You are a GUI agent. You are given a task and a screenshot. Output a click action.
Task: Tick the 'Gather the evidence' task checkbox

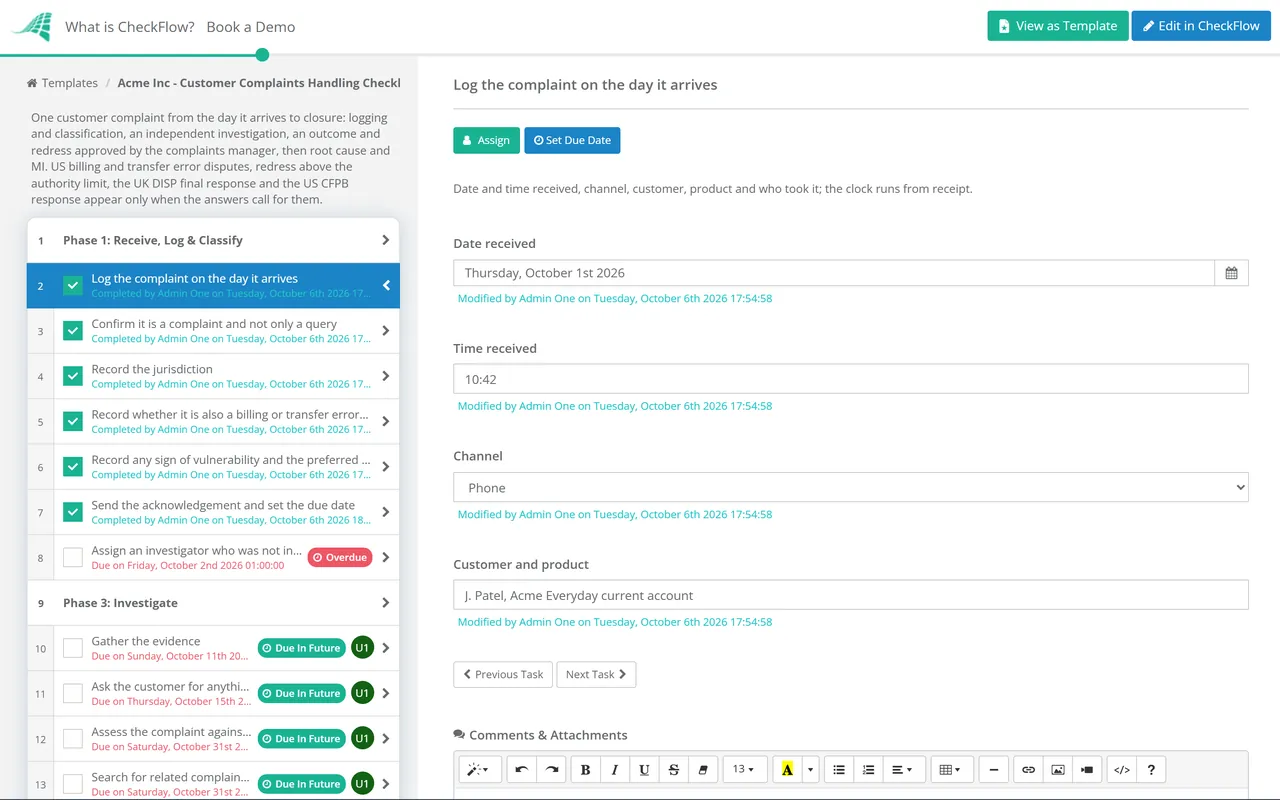[73, 648]
